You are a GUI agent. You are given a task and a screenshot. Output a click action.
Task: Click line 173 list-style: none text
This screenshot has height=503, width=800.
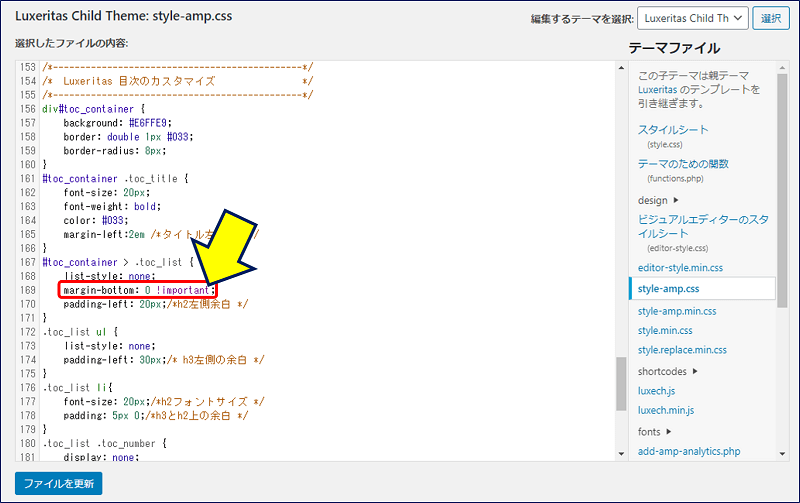pyautogui.click(x=110, y=346)
